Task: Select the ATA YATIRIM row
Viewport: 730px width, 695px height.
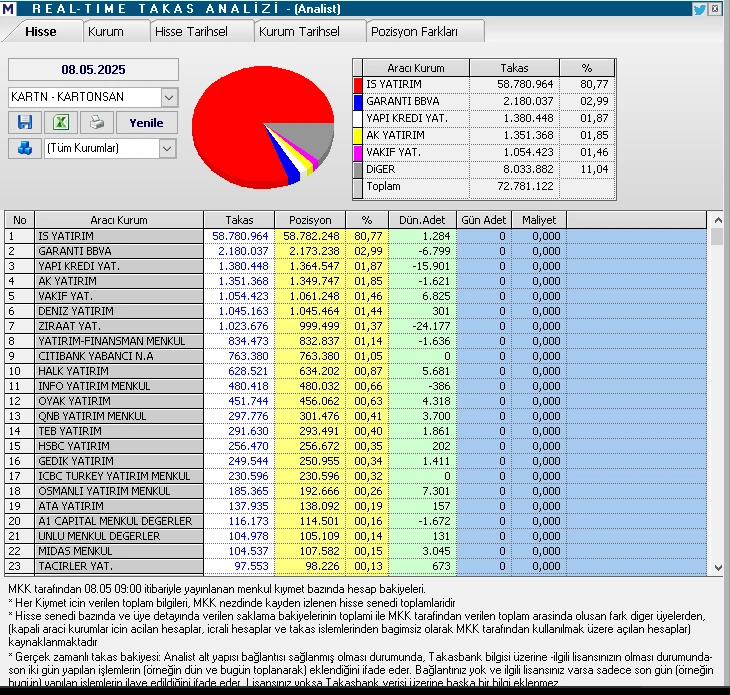Action: tap(356, 506)
